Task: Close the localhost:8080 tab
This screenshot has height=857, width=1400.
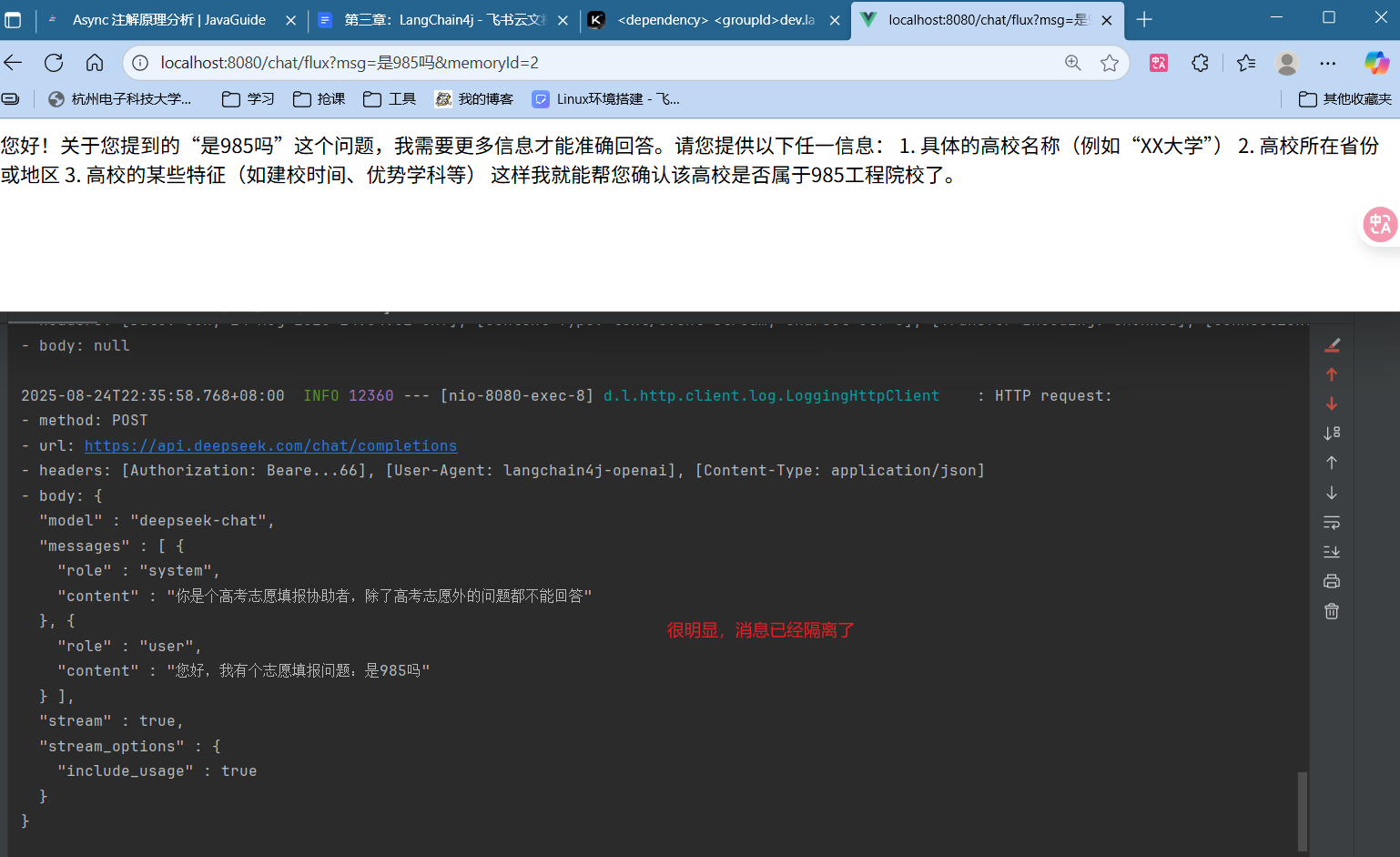Action: (1106, 20)
